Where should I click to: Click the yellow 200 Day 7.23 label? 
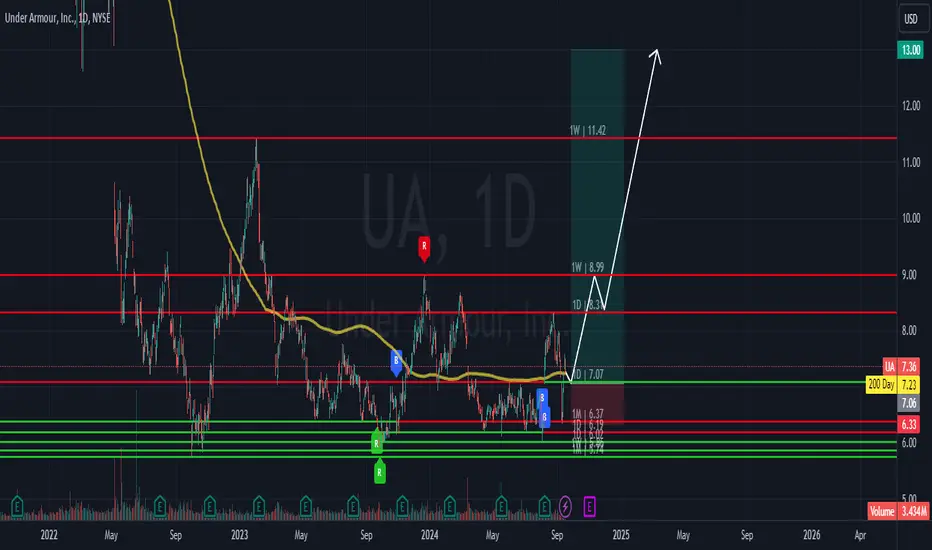[892, 385]
